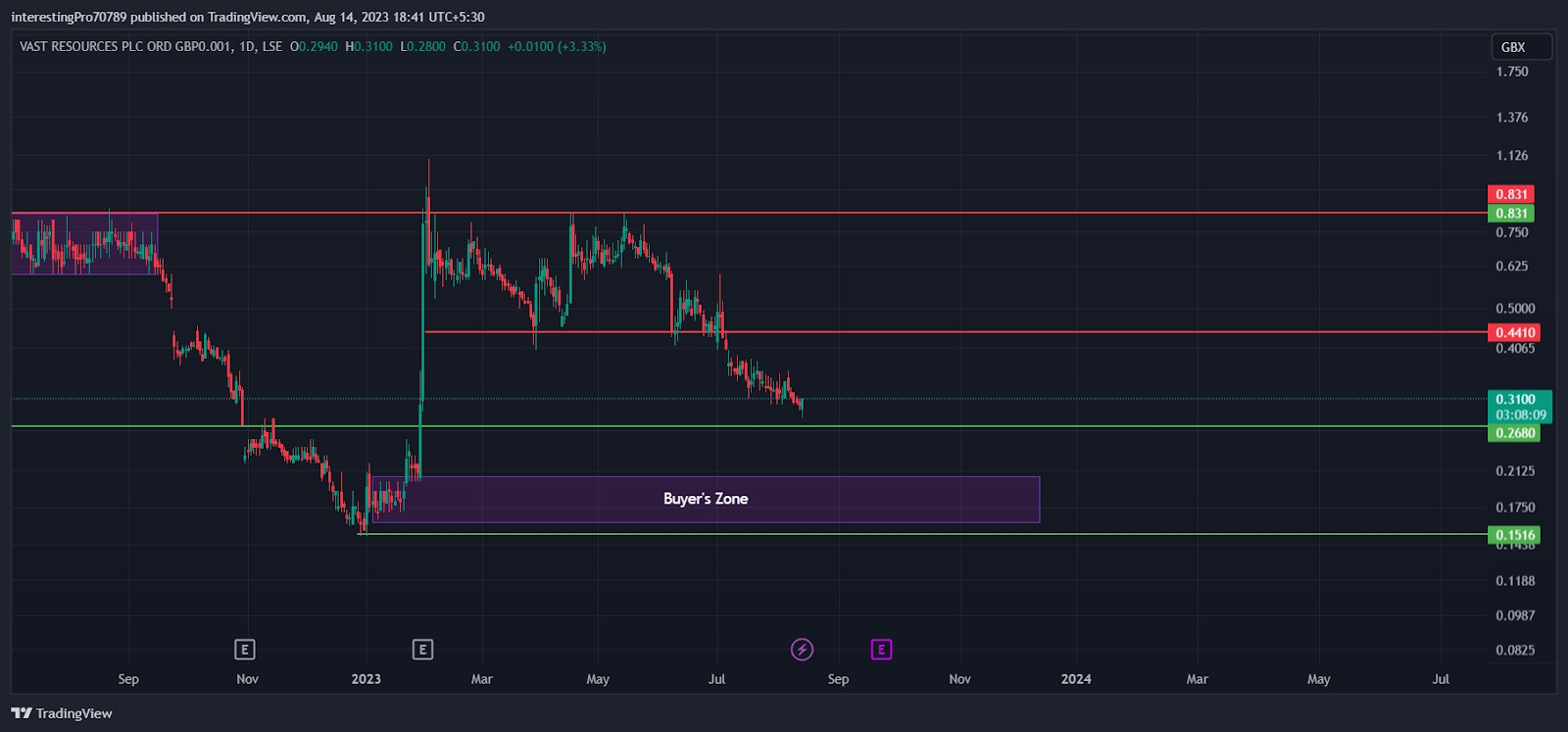Click the 2023 label on time axis
The height and width of the screenshot is (732, 1568).
[367, 679]
